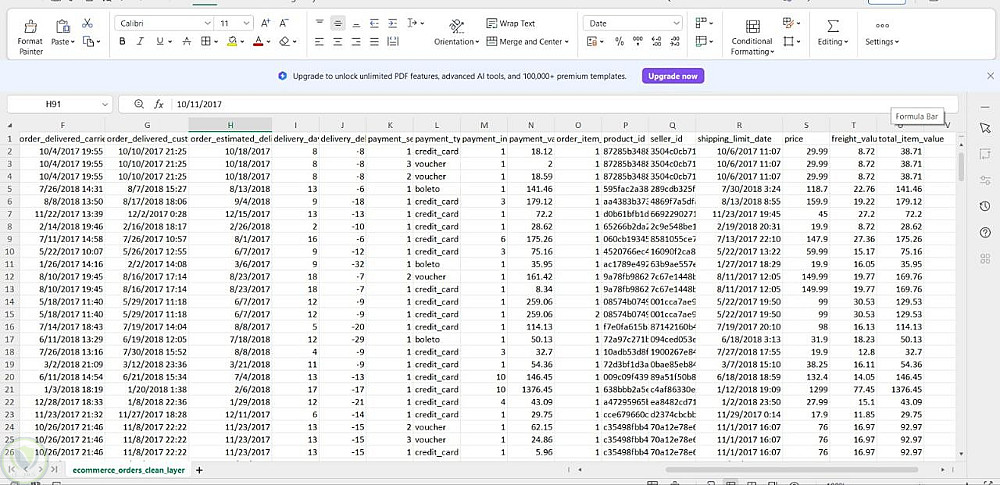Open the Name Box H91 dropdown
The image size is (1000, 485).
tap(105, 104)
